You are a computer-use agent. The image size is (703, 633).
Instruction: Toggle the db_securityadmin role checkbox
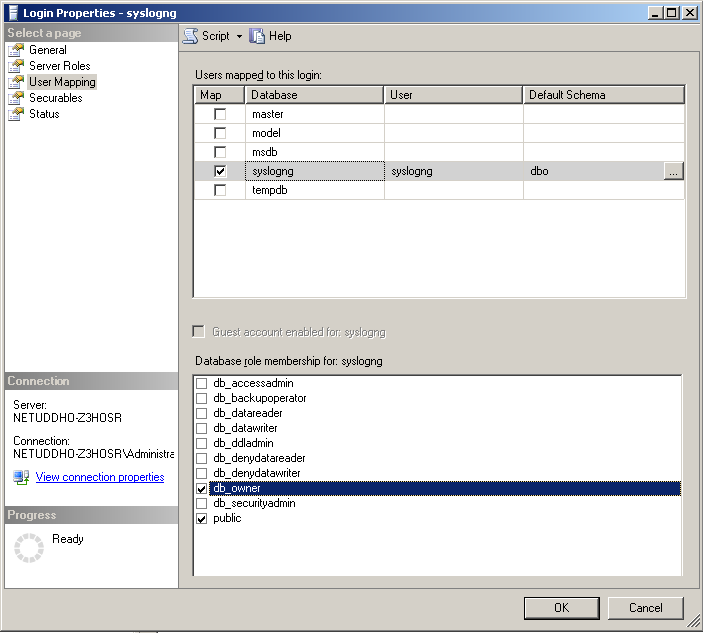point(202,504)
